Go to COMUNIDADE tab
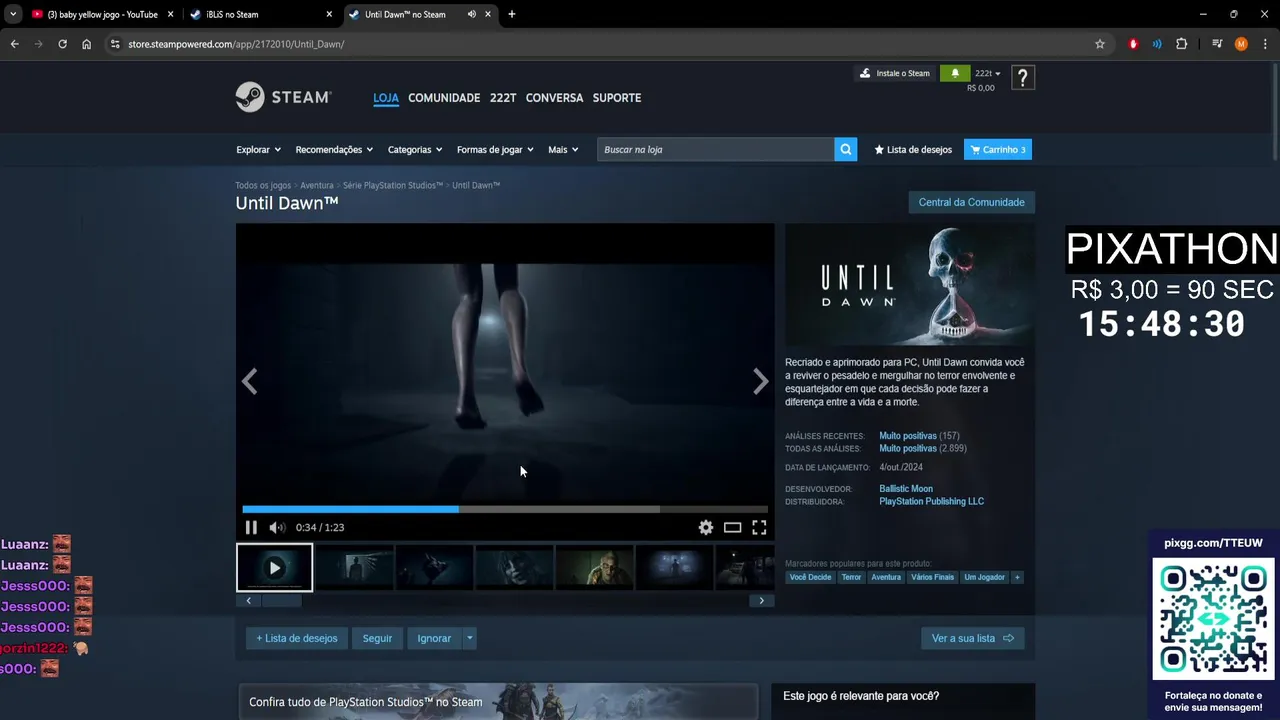Screen dimensions: 1280x720 pyautogui.click(x=444, y=98)
